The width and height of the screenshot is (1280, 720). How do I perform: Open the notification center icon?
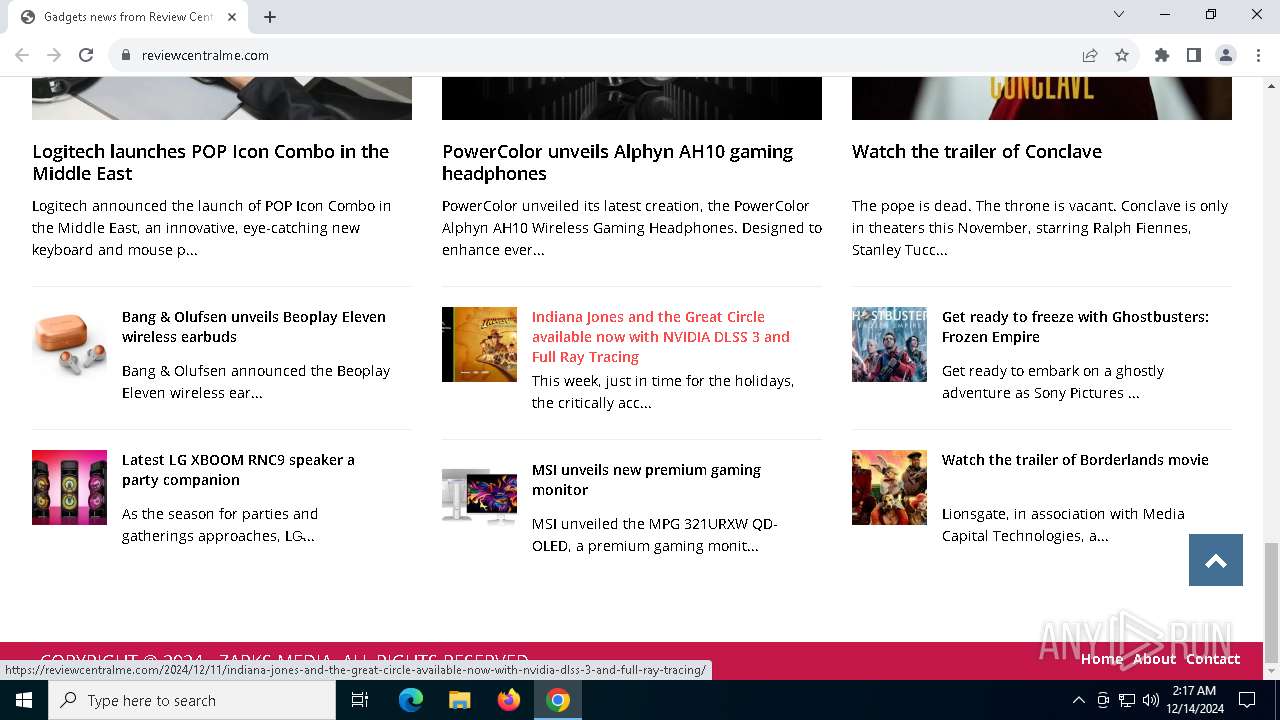click(1247, 700)
